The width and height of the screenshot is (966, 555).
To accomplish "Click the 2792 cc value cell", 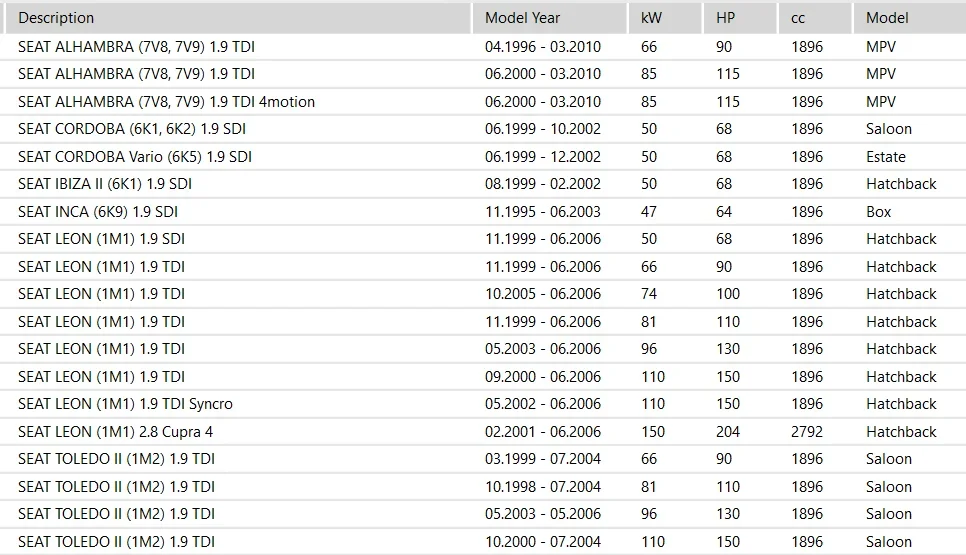I will pyautogui.click(x=806, y=432).
